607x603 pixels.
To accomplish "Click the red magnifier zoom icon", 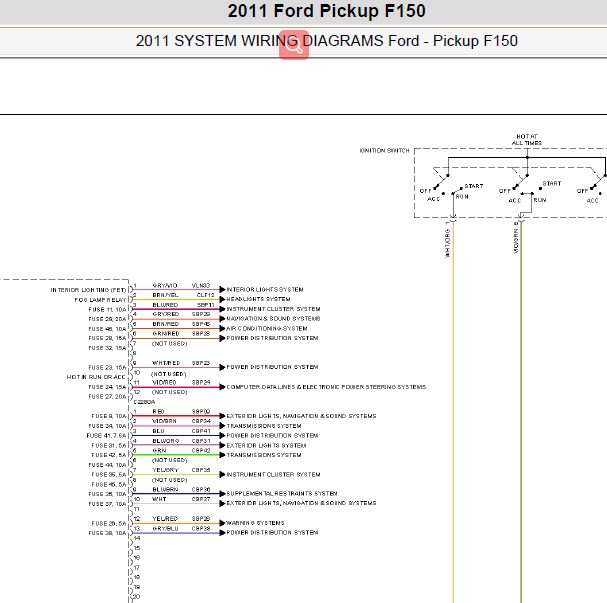I will point(294,45).
